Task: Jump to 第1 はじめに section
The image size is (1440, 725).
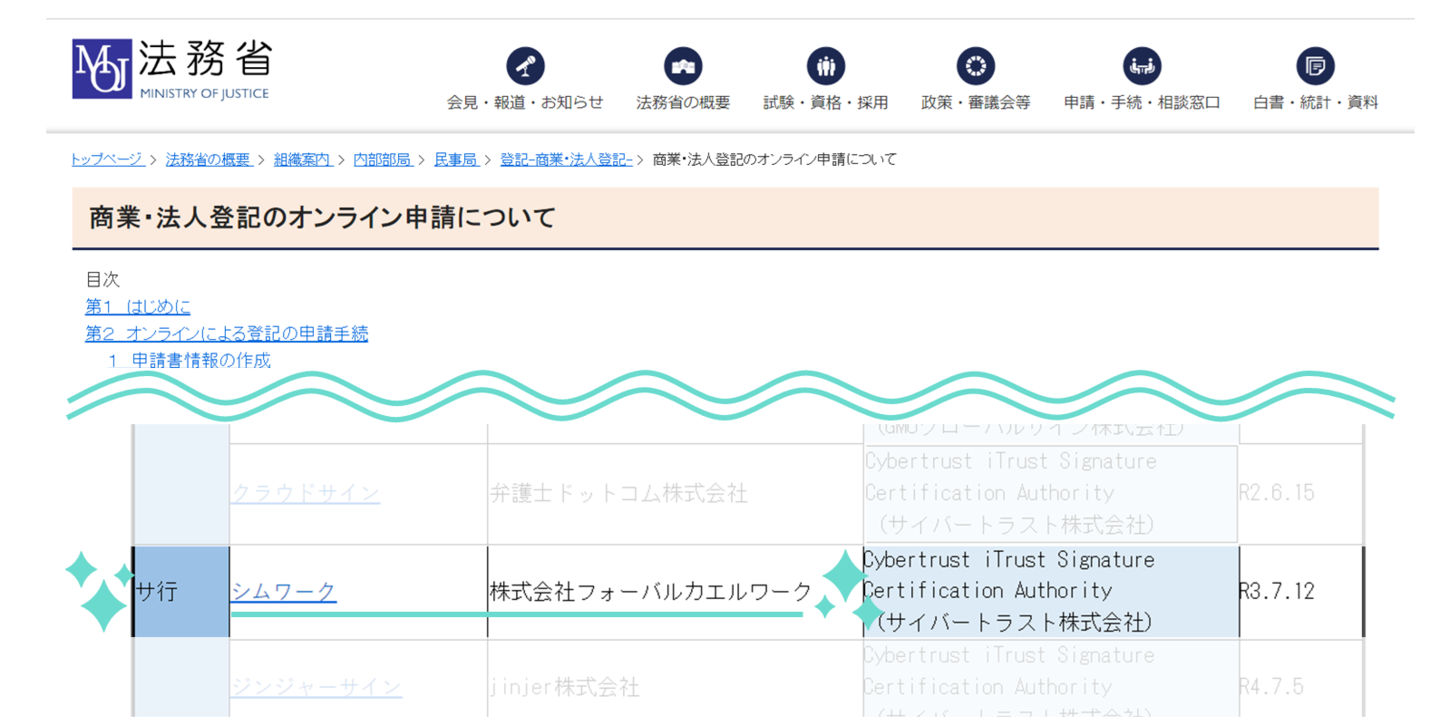Action: (138, 307)
